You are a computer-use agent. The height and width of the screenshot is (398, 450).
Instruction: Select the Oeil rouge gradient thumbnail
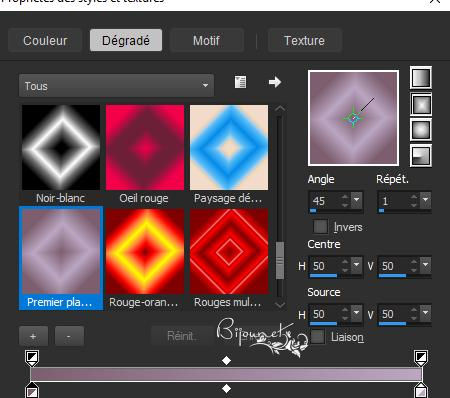[x=145, y=147]
